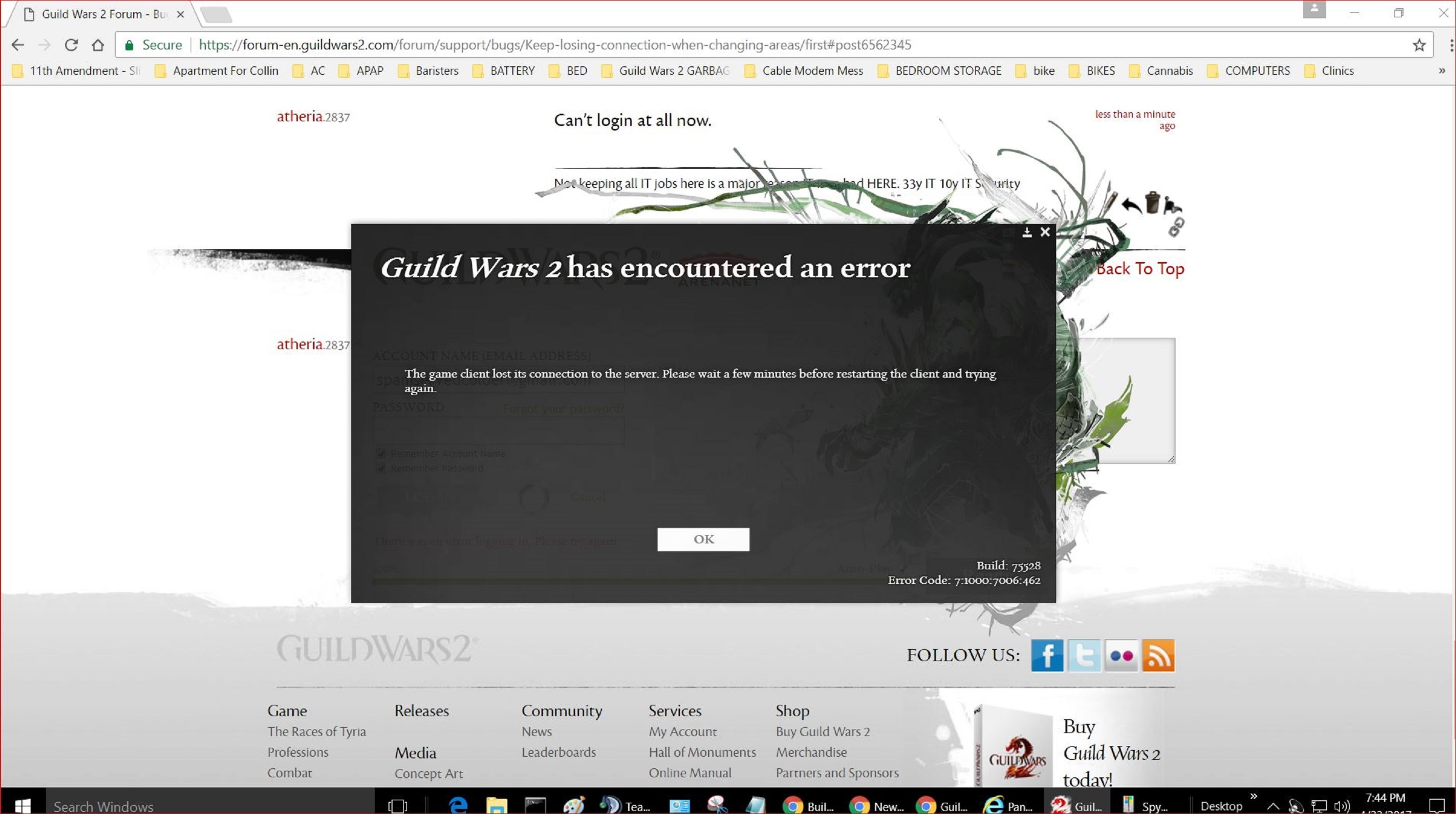Click the 'Back To Top' link

tap(1140, 269)
